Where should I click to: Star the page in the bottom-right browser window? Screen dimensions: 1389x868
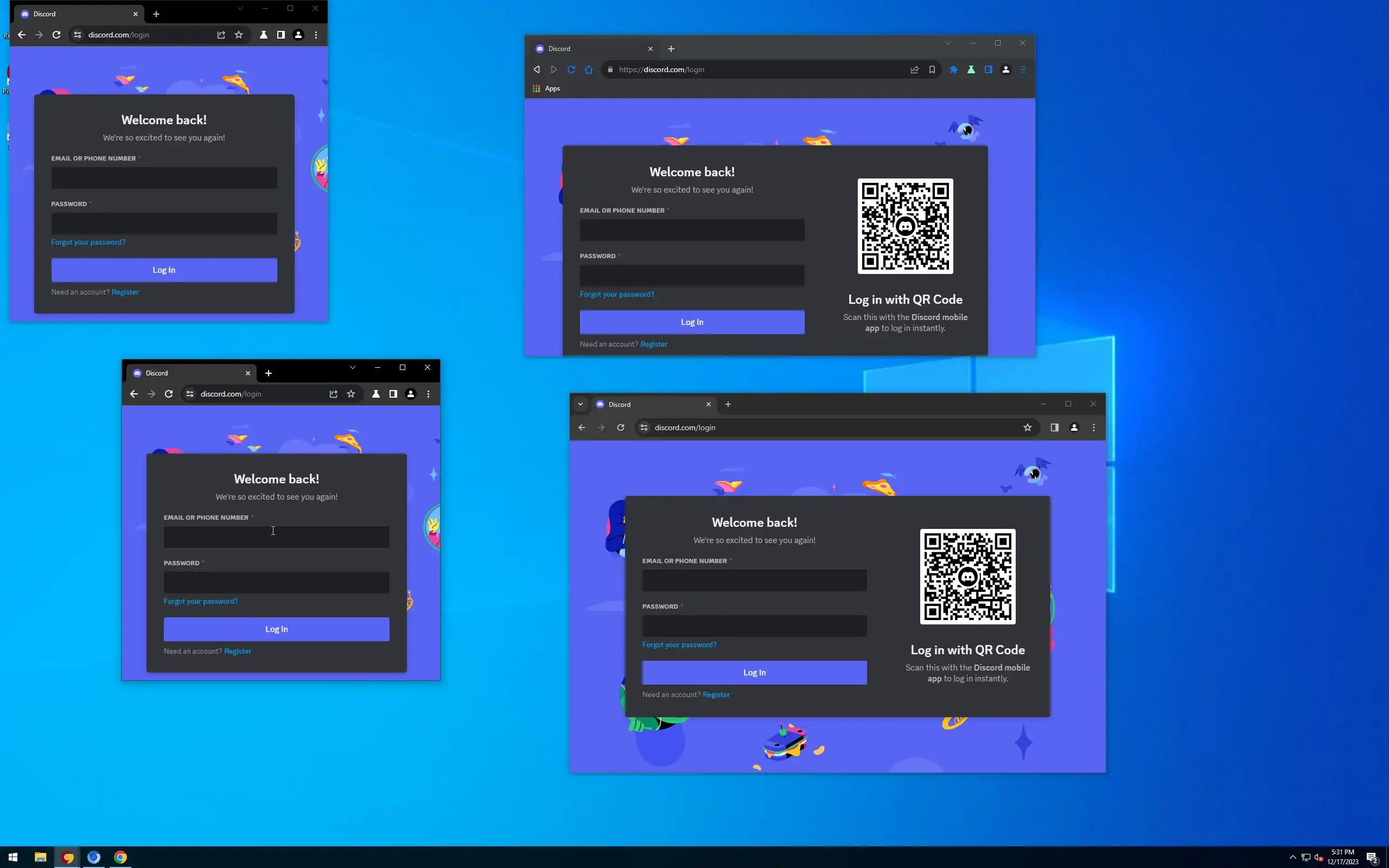coord(1028,427)
